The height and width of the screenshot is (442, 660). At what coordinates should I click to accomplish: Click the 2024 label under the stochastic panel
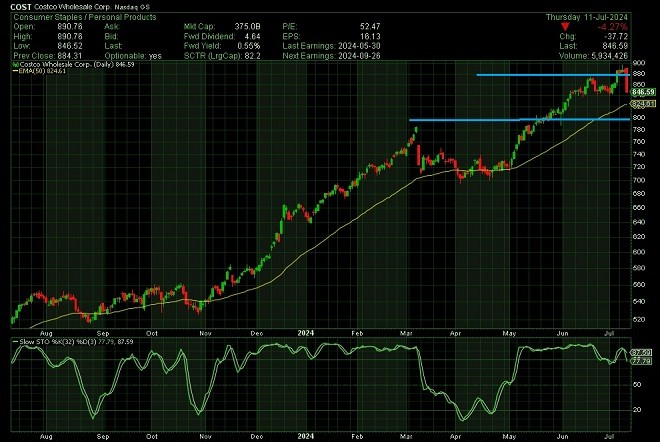[306, 436]
